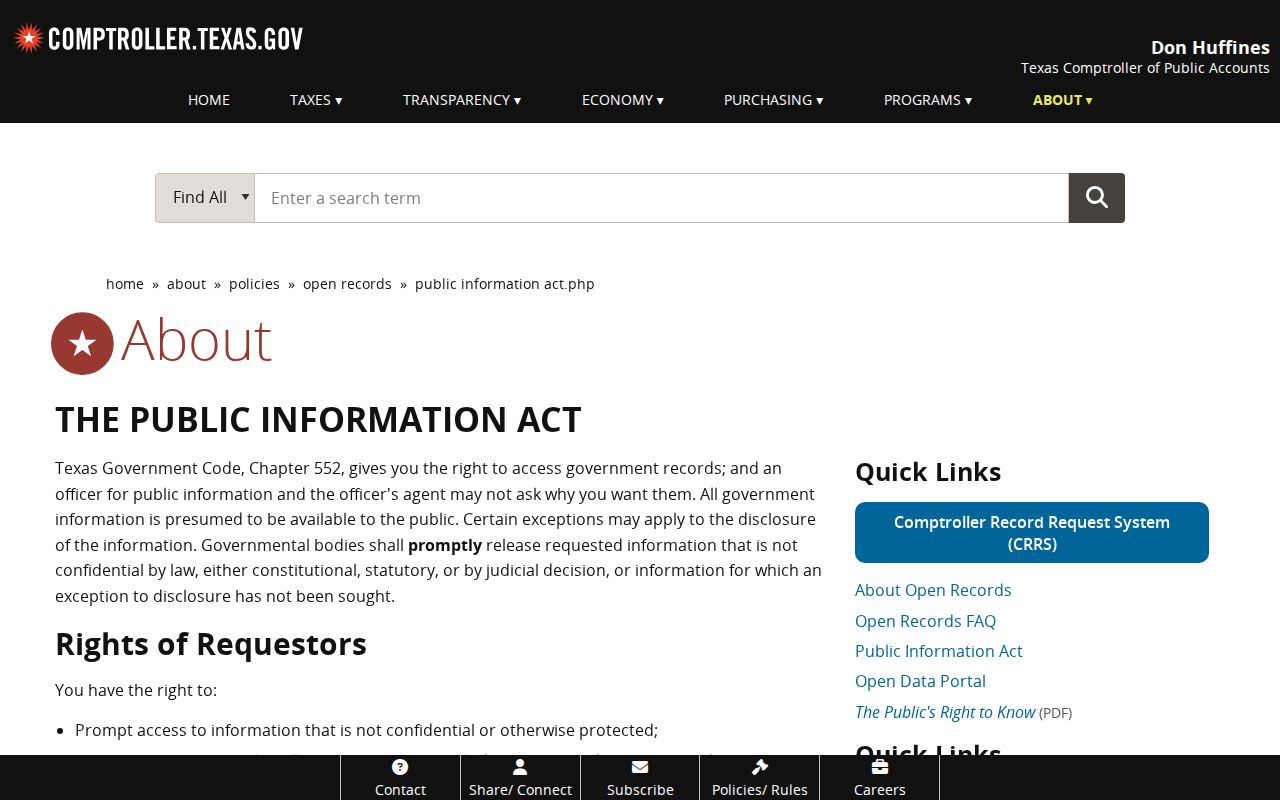Open The Public's Right to Know PDF

click(945, 712)
